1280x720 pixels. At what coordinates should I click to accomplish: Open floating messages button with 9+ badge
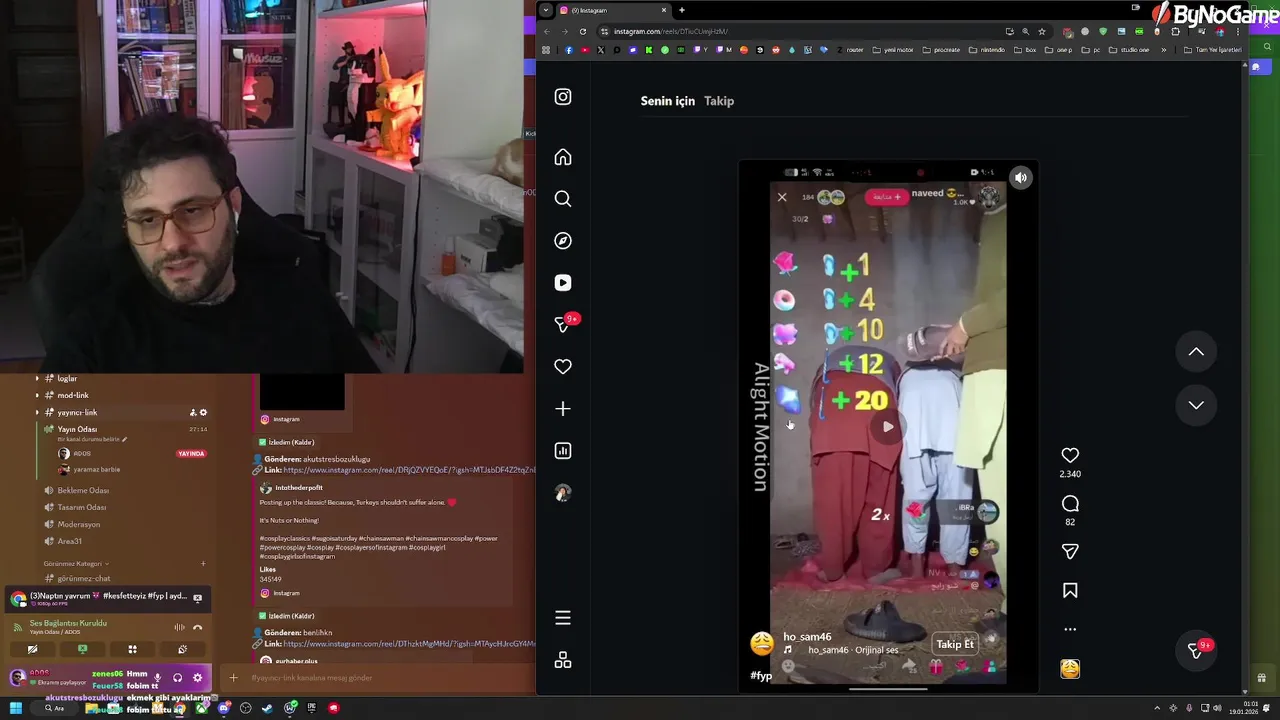[x=1196, y=650]
